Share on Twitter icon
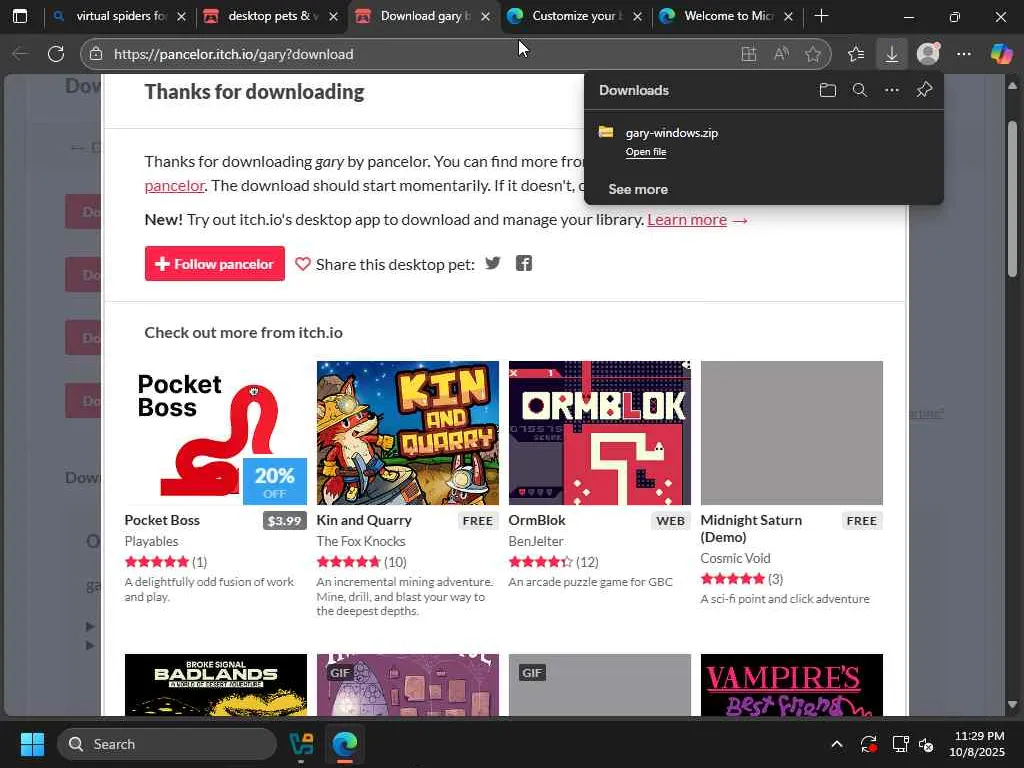 point(493,263)
